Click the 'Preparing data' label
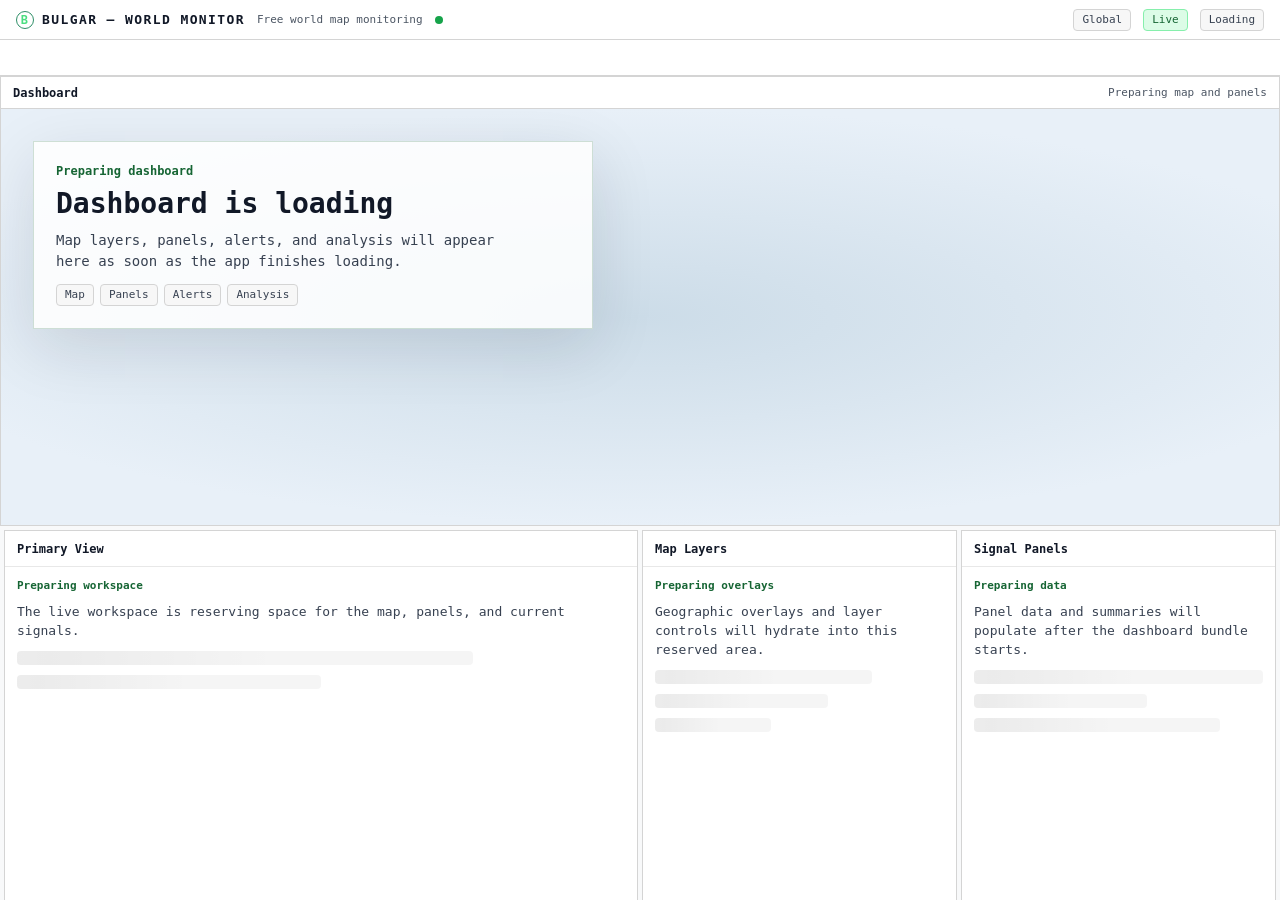1280x900 pixels. (x=1020, y=586)
